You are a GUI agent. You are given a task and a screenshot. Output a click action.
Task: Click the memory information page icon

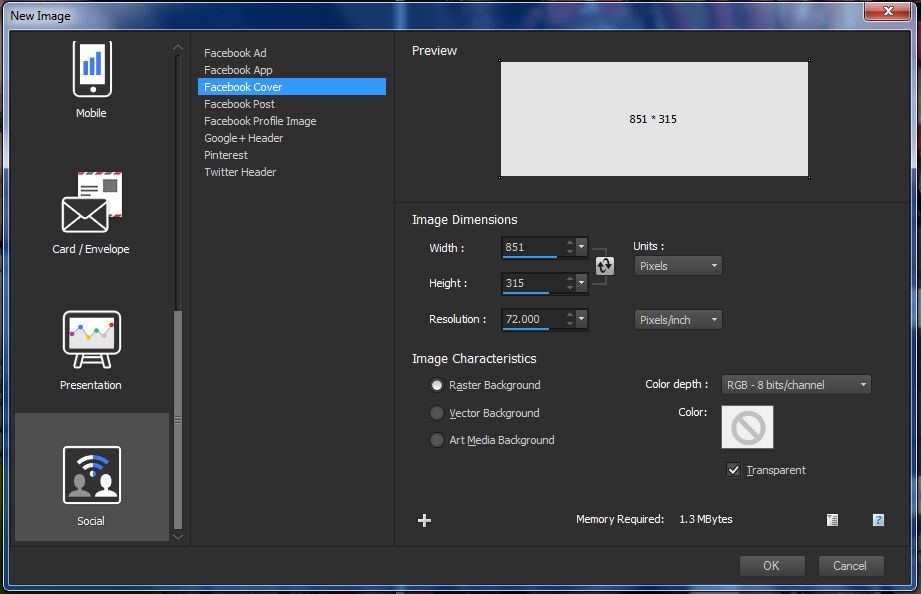[x=831, y=520]
